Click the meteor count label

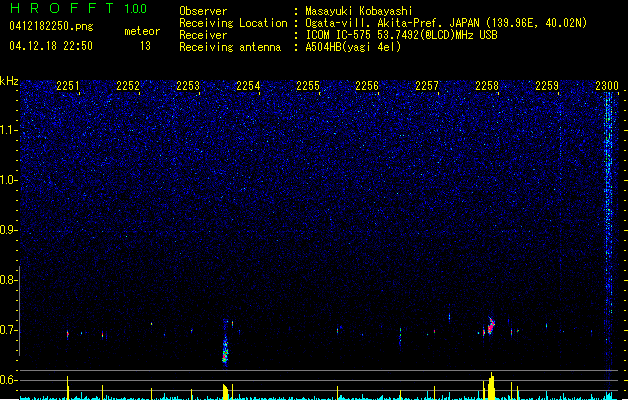142,31
